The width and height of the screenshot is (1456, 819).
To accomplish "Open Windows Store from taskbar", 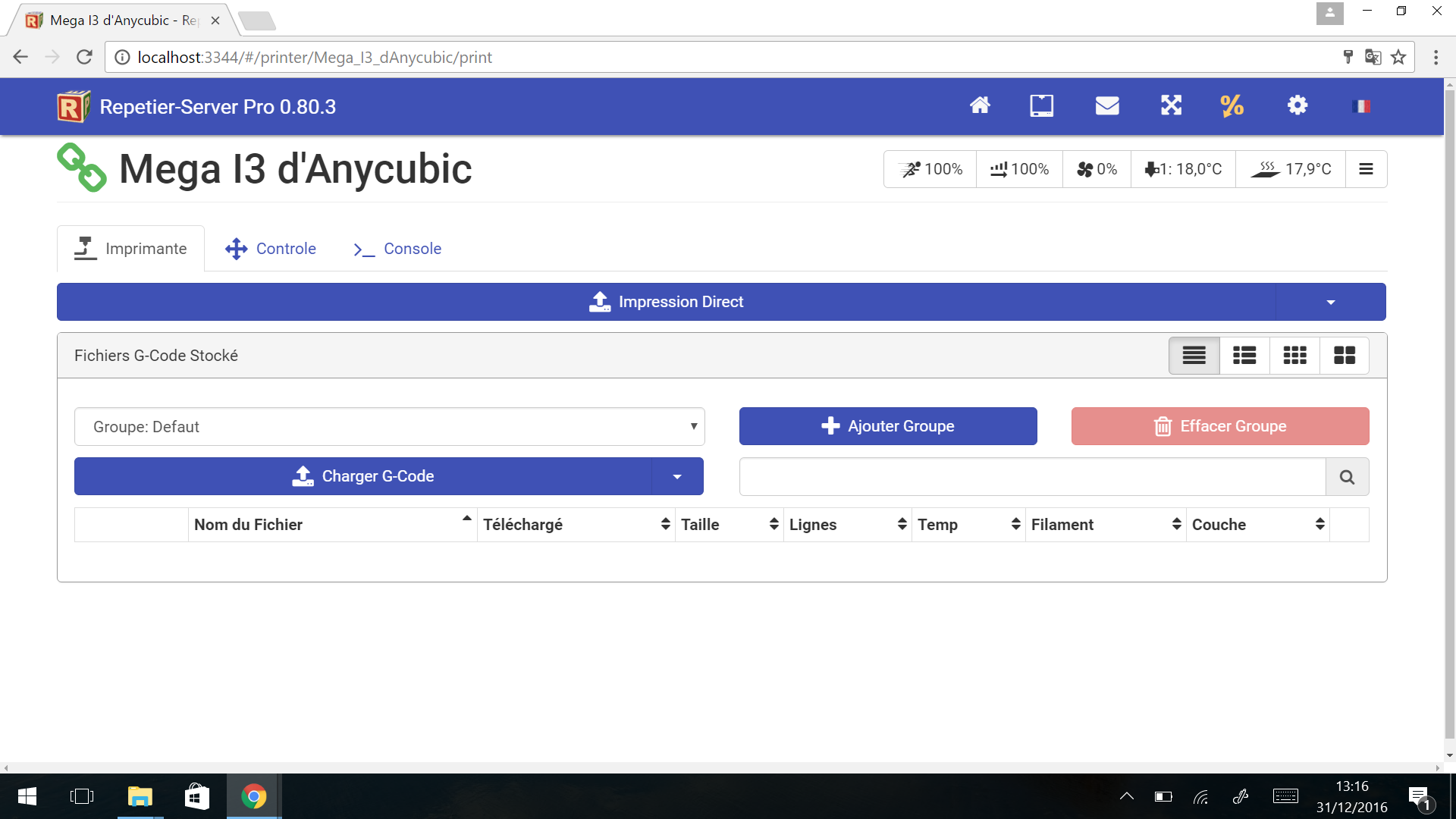I will (196, 796).
